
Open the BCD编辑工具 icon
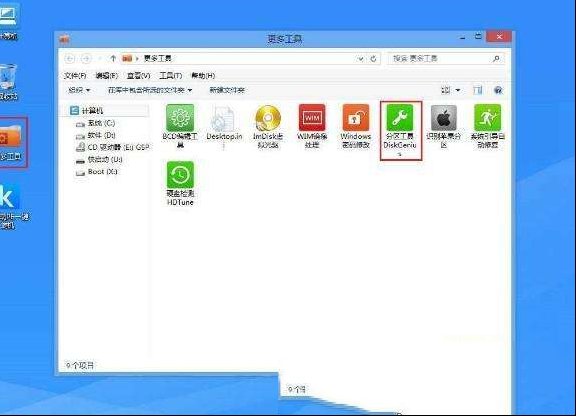pyautogui.click(x=180, y=126)
